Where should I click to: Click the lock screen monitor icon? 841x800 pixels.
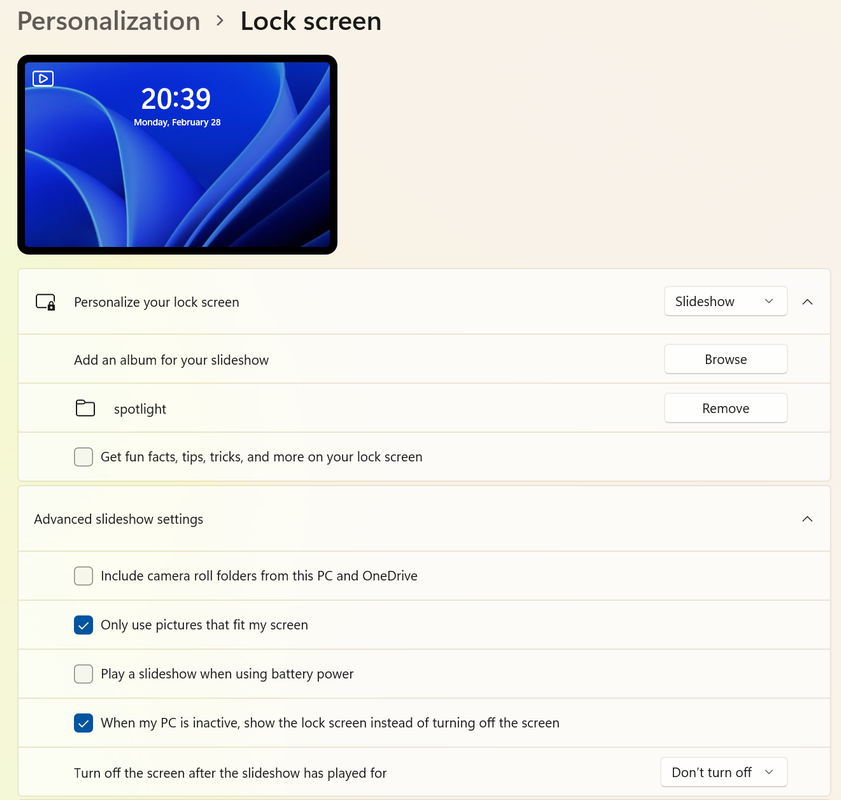point(46,302)
